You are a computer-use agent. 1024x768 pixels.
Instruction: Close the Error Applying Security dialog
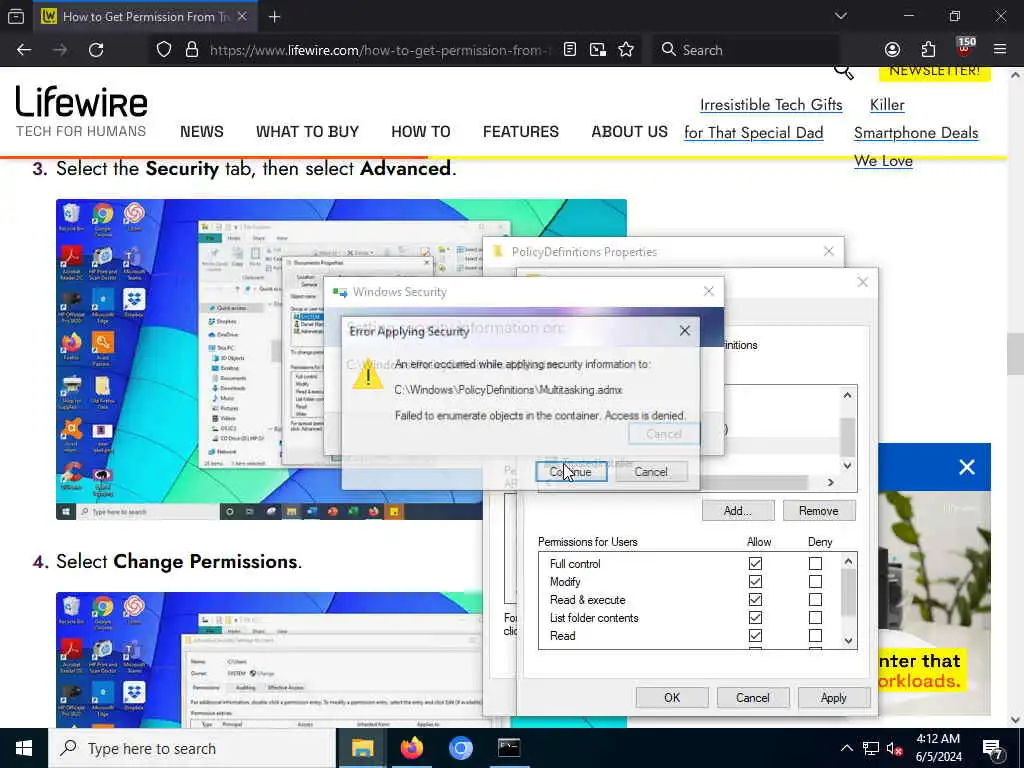click(x=684, y=331)
